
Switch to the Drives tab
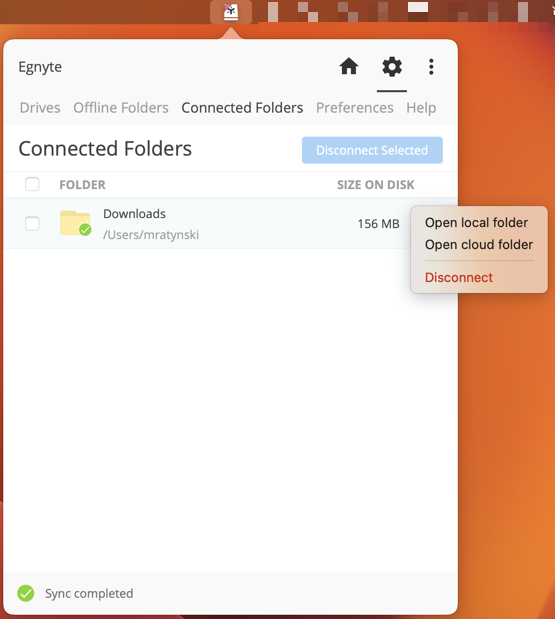(x=40, y=108)
